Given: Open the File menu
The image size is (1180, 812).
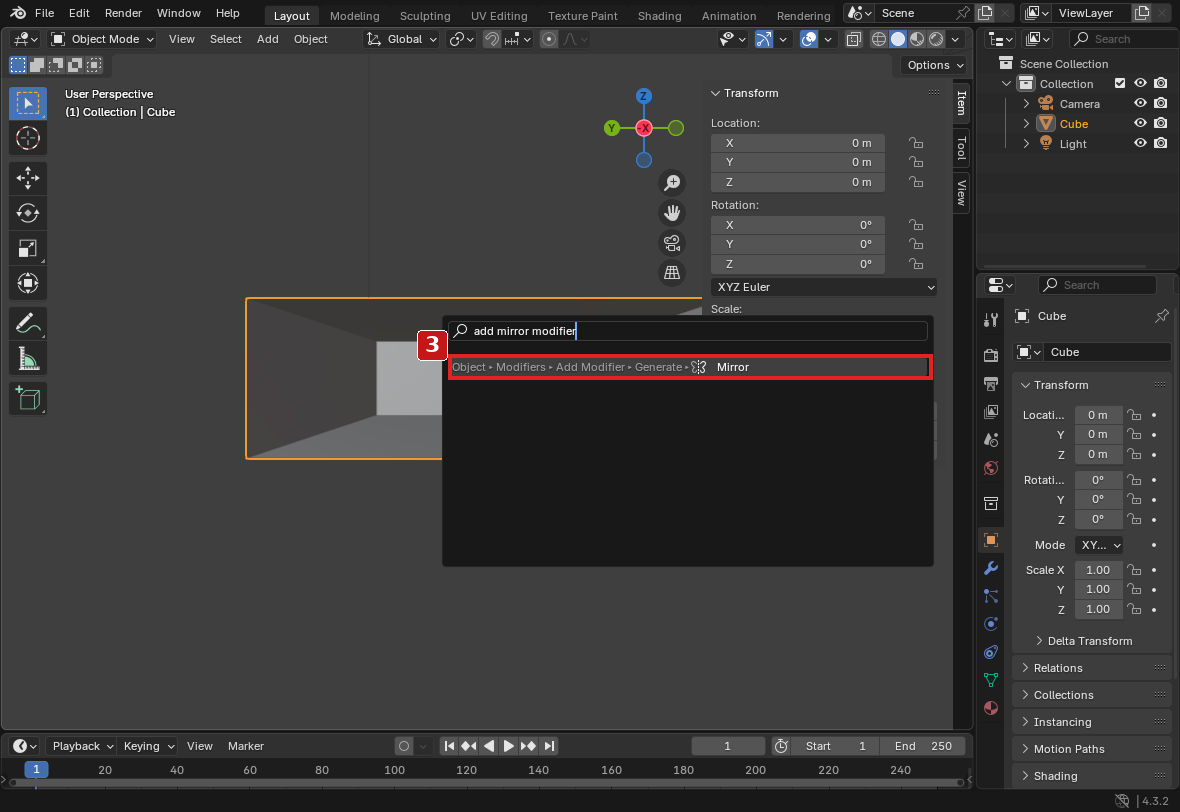Looking at the screenshot, I should pos(44,13).
